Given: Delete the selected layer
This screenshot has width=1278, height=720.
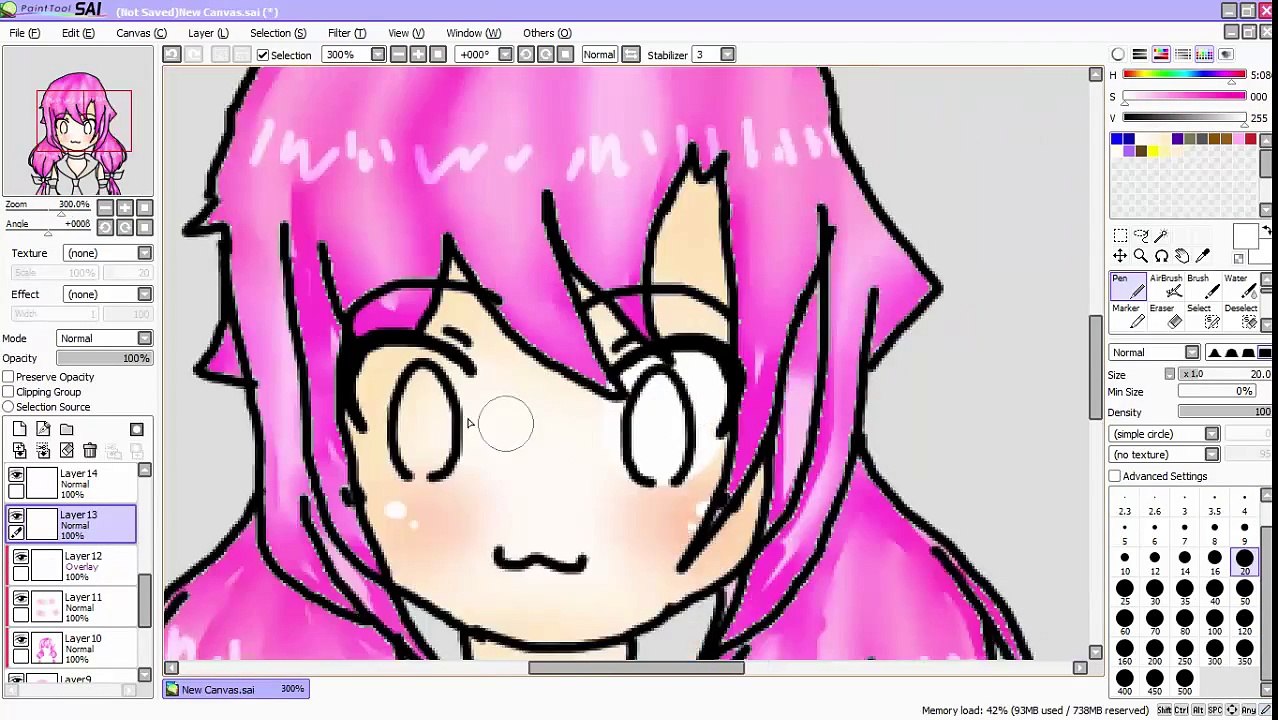Looking at the screenshot, I should [90, 451].
